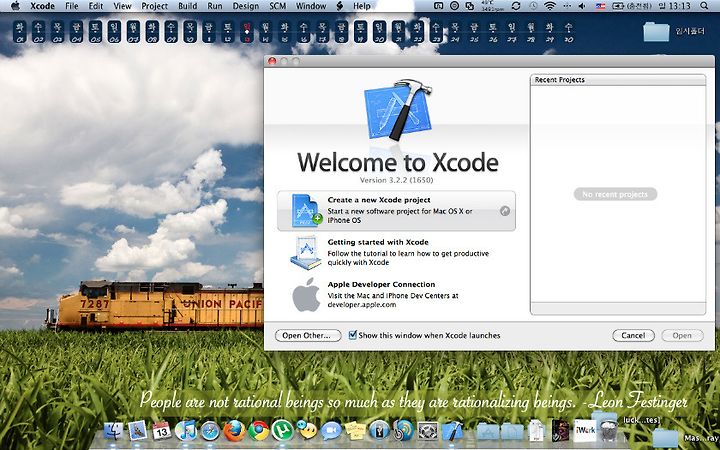Viewport: 720px width, 450px height.
Task: Click the Xcode hammer logo in welcome window
Action: pyautogui.click(x=398, y=110)
